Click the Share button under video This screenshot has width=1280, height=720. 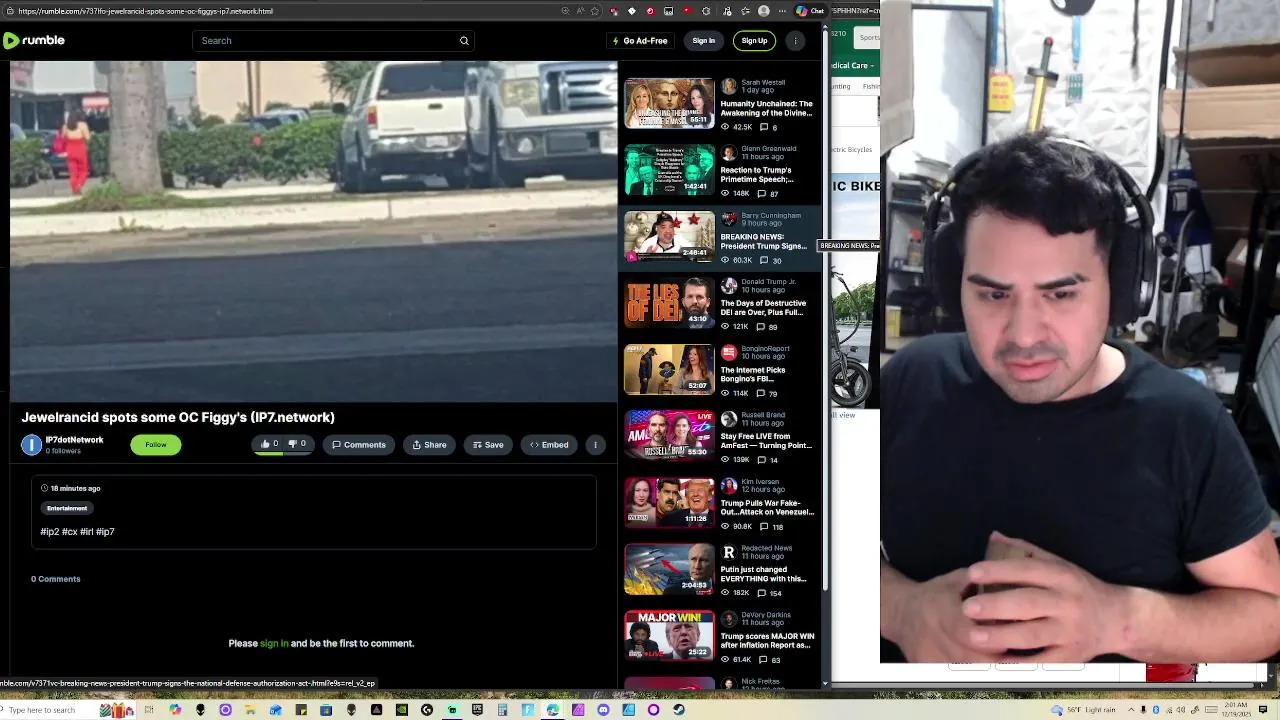[x=429, y=445]
